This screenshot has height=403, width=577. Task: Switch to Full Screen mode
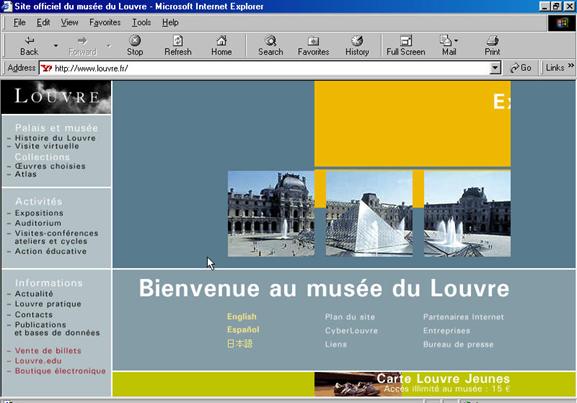pos(406,46)
